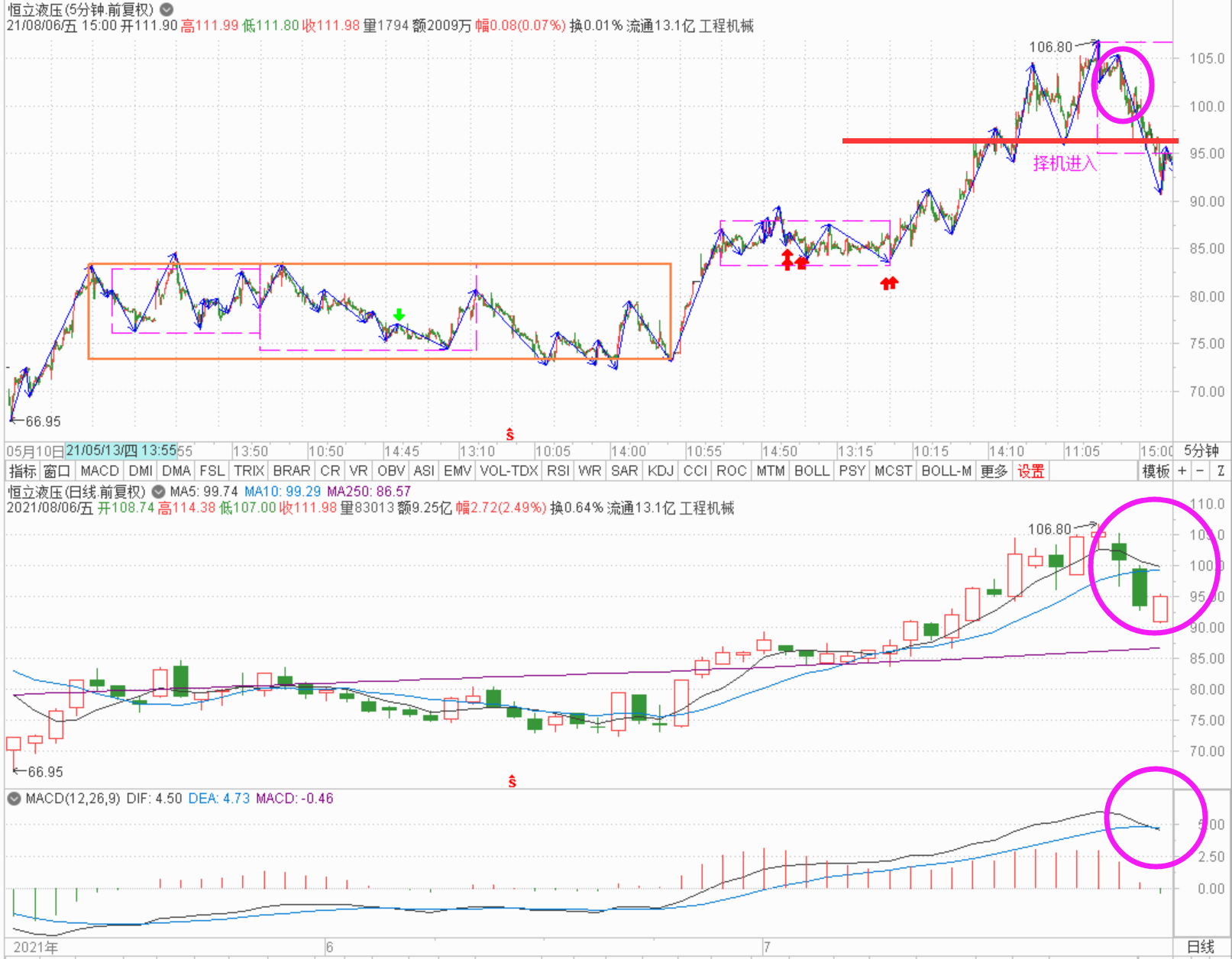This screenshot has width=1232, height=959.
Task: Click the red S marker on 5-minute chart
Action: point(510,435)
